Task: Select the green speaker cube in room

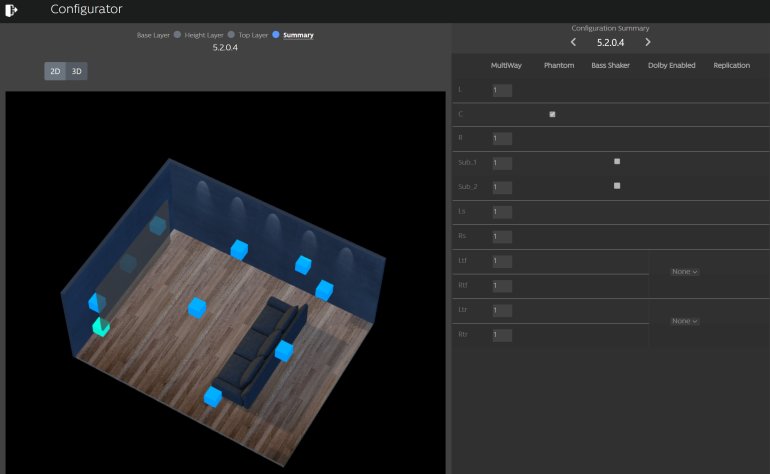Action: 100,327
